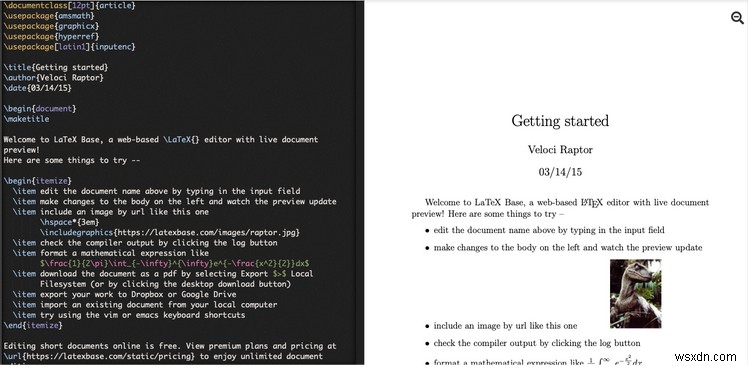
Task: Click 'Veloci Raptor' author name in preview
Action: (x=560, y=150)
